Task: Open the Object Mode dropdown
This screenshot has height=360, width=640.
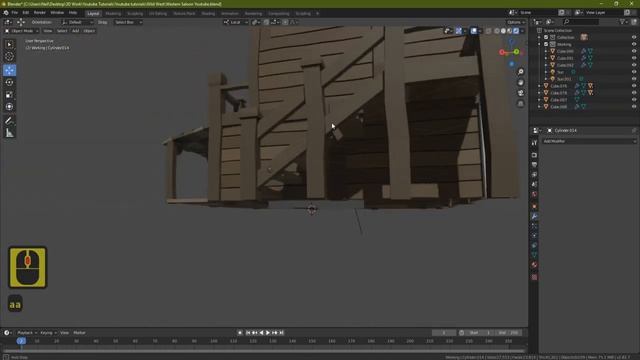Action: (x=22, y=31)
